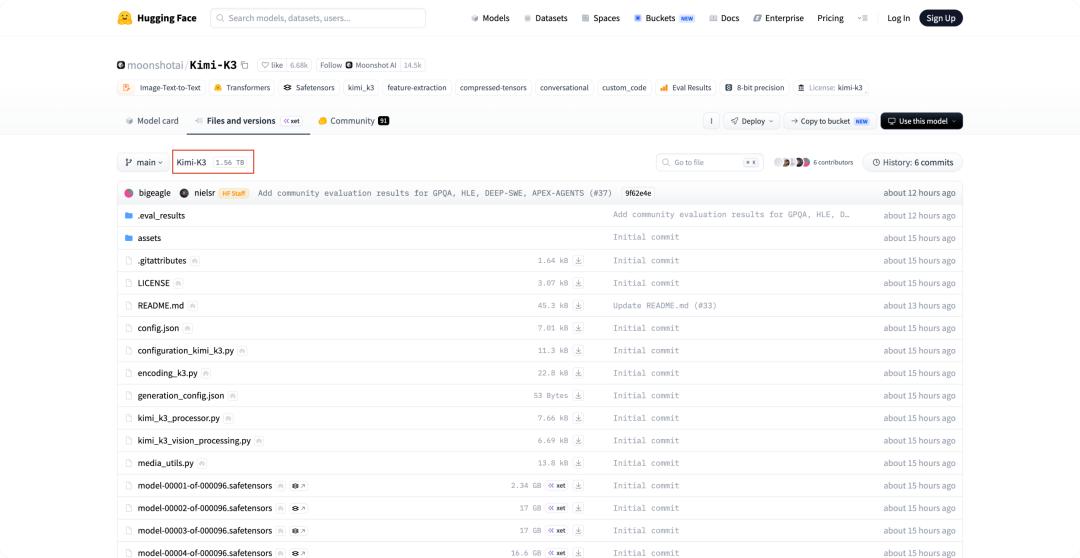Open the Community tab
1080x558 pixels.
tap(353, 121)
